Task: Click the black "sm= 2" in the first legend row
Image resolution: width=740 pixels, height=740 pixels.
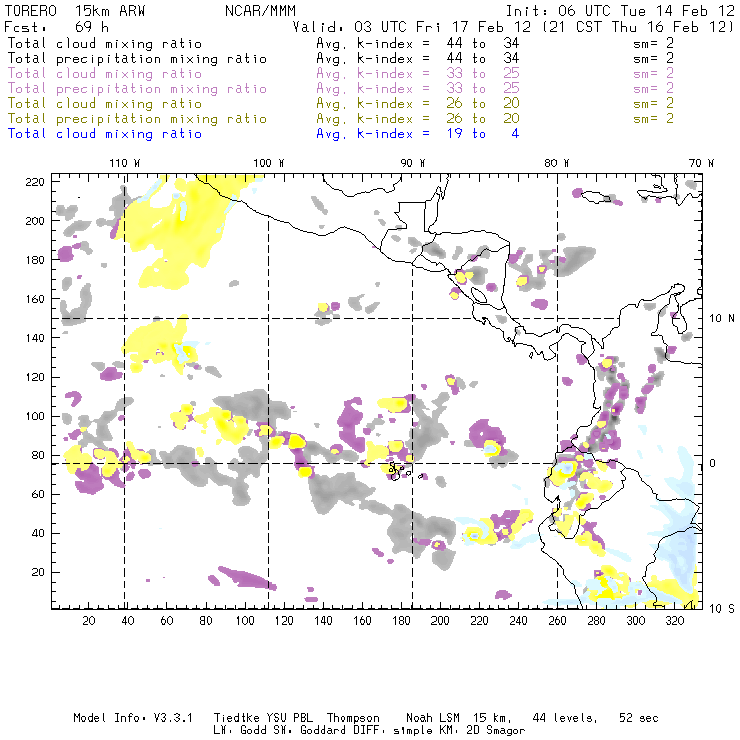Action: point(653,43)
